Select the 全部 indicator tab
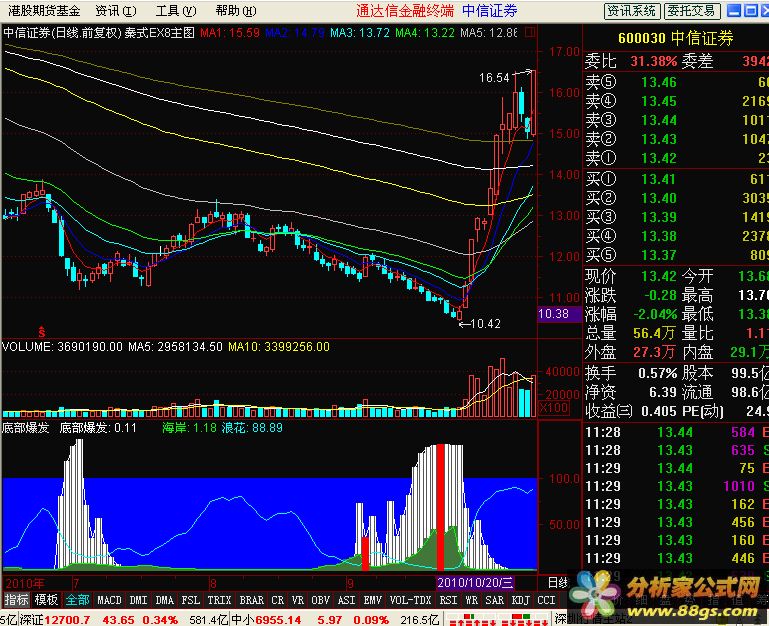769x626 pixels. (77, 600)
